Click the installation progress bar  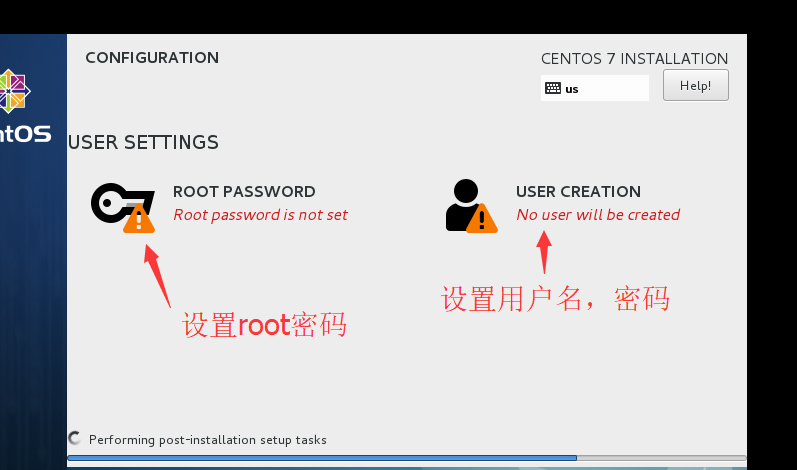[407, 458]
